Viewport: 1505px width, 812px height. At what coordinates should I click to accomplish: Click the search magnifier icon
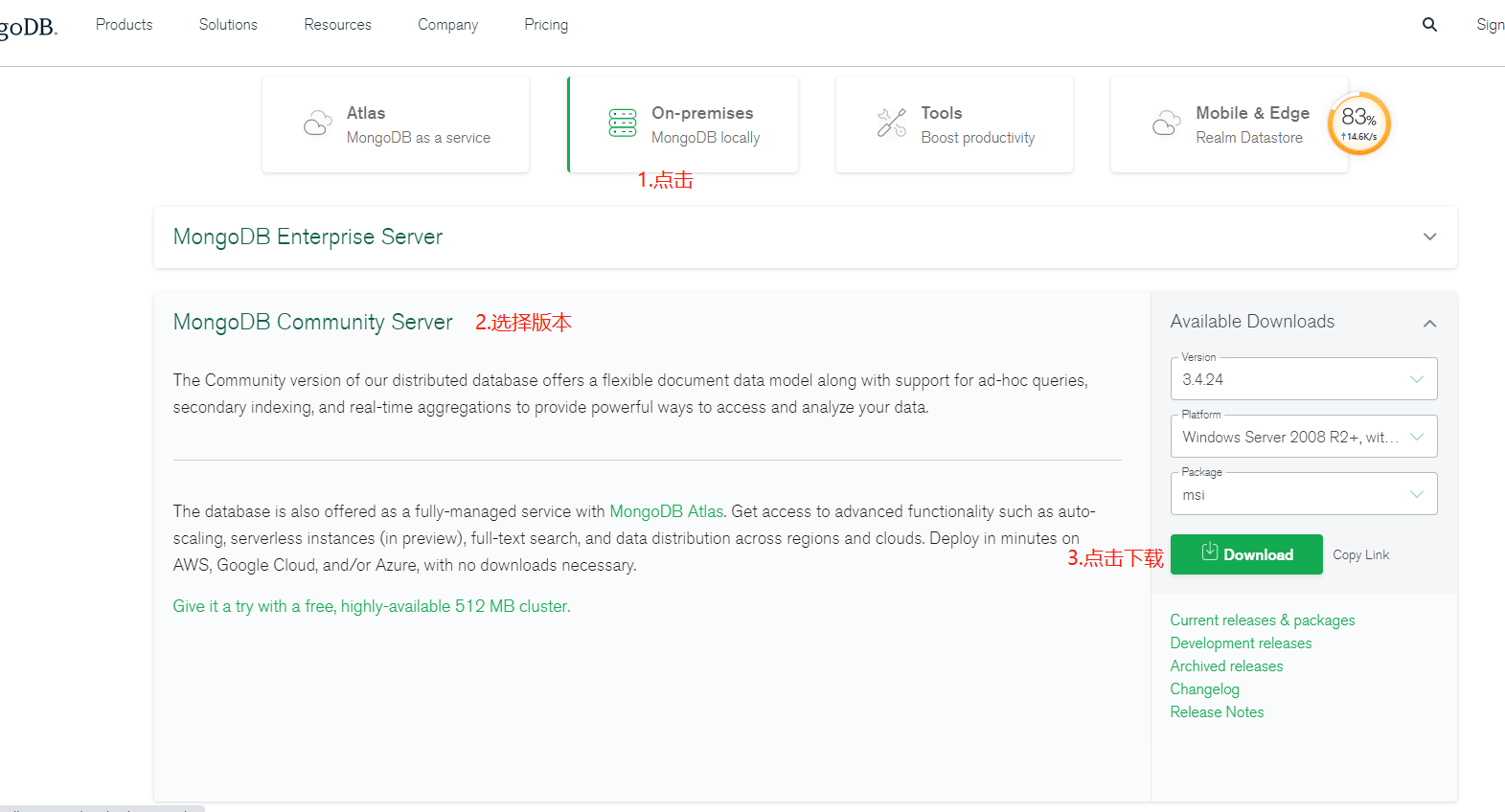(x=1429, y=25)
